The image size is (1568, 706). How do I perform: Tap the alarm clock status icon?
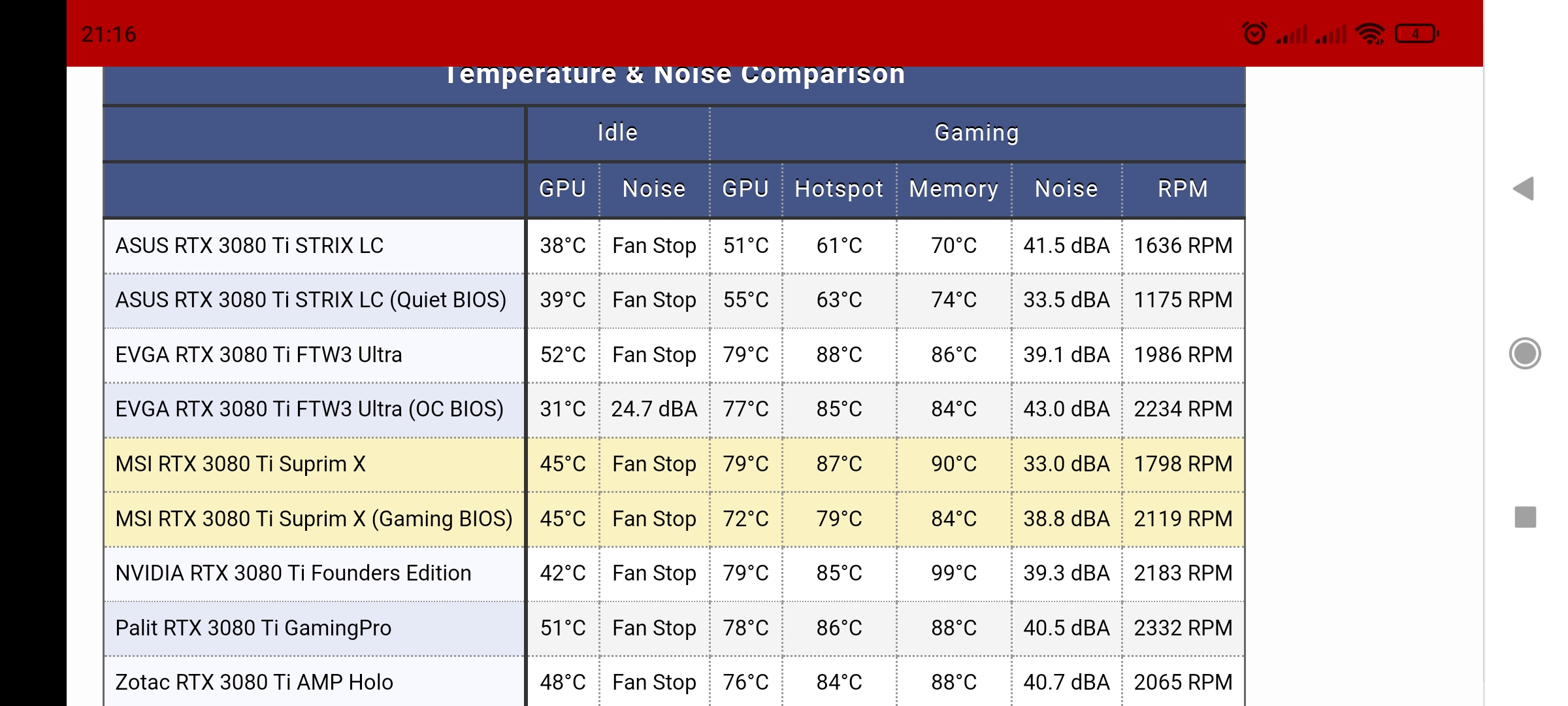[x=1254, y=33]
